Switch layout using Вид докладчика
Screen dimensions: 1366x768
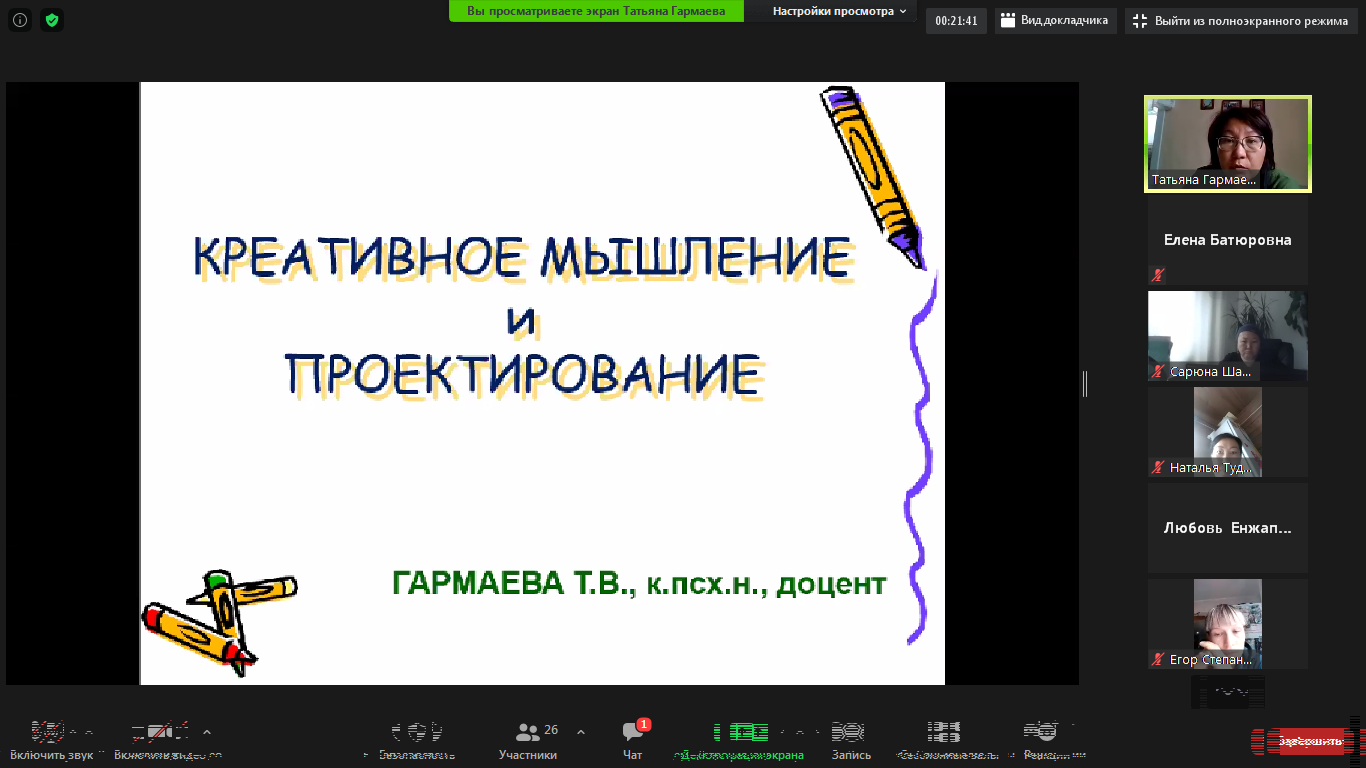point(1055,21)
